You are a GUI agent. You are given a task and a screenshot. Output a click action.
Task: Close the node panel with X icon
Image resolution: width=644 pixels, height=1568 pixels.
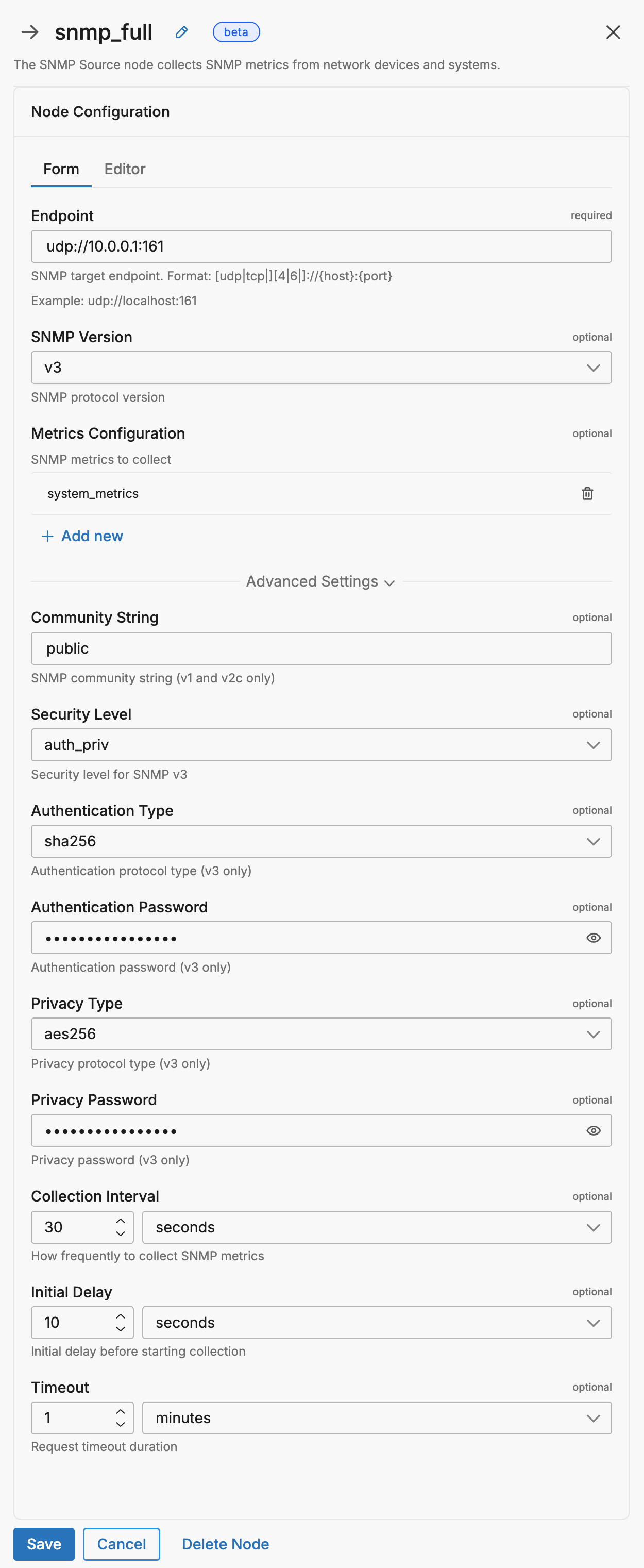tap(613, 32)
